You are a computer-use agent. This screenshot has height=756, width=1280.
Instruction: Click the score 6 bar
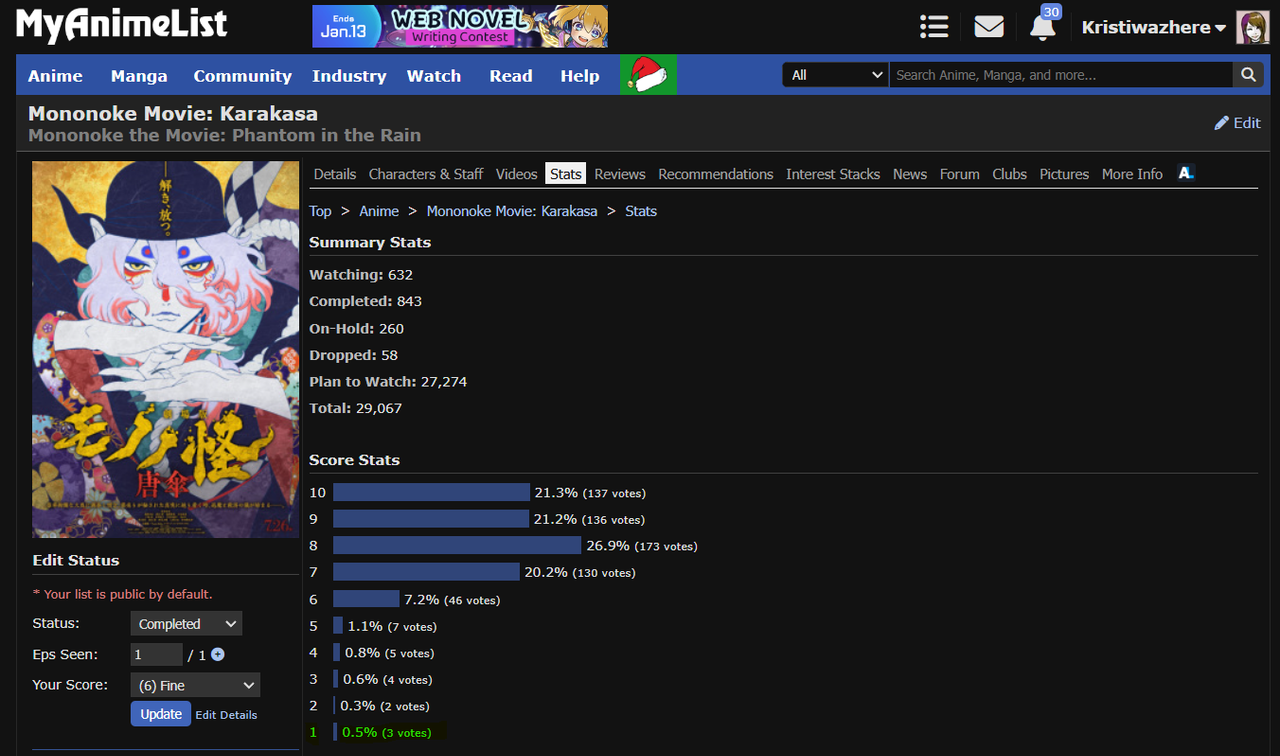click(366, 599)
